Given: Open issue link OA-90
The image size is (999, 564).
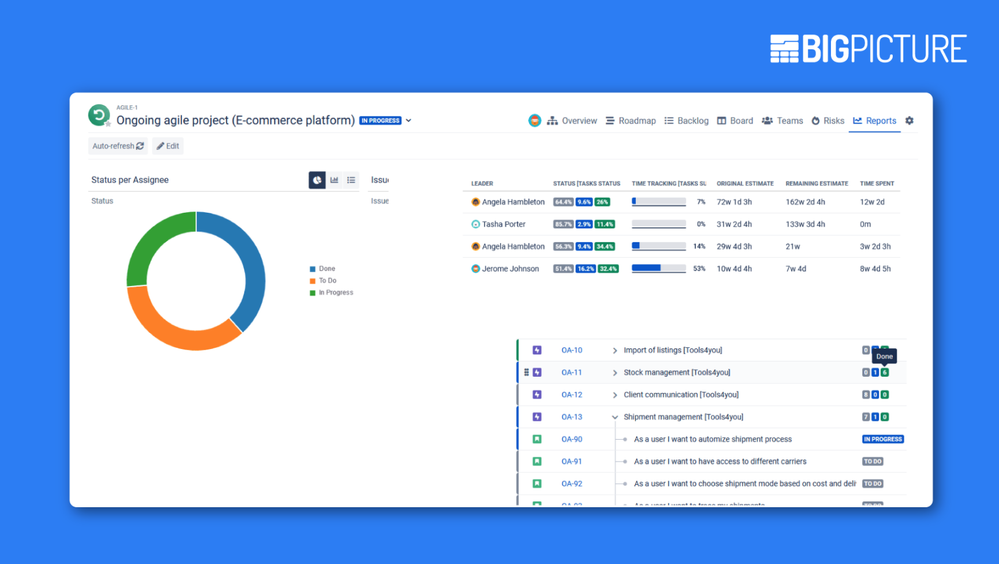Looking at the screenshot, I should (571, 439).
